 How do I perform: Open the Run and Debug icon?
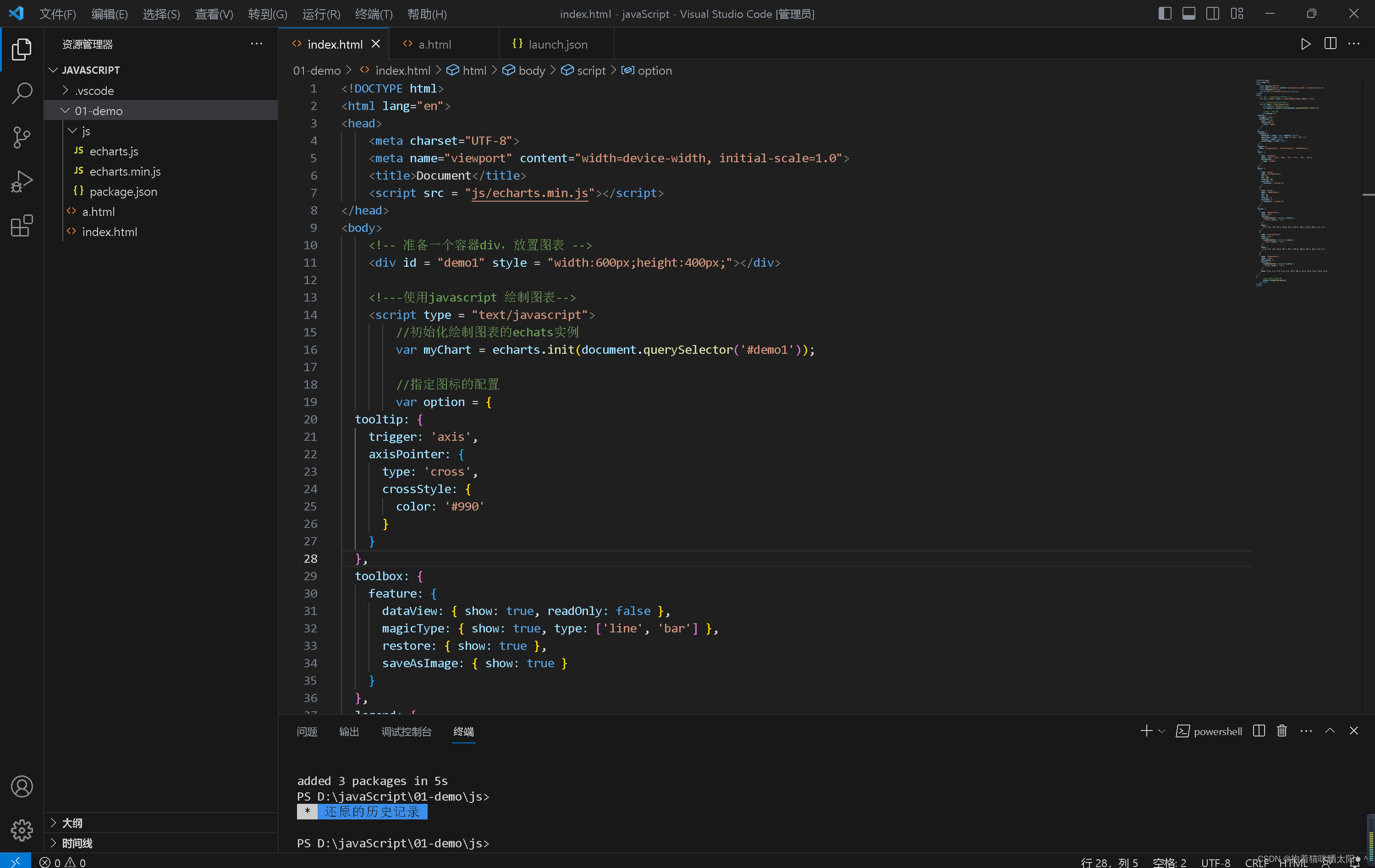click(x=21, y=181)
